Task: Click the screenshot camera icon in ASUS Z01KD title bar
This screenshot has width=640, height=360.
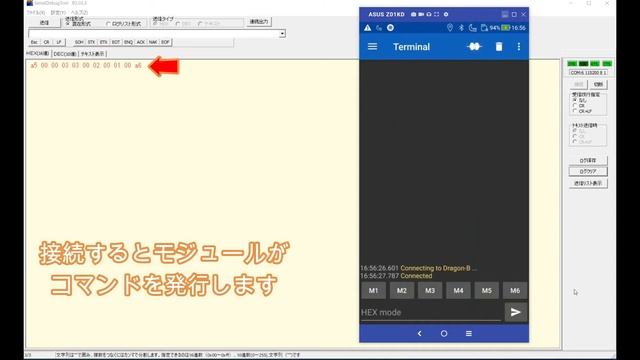Action: (x=413, y=14)
